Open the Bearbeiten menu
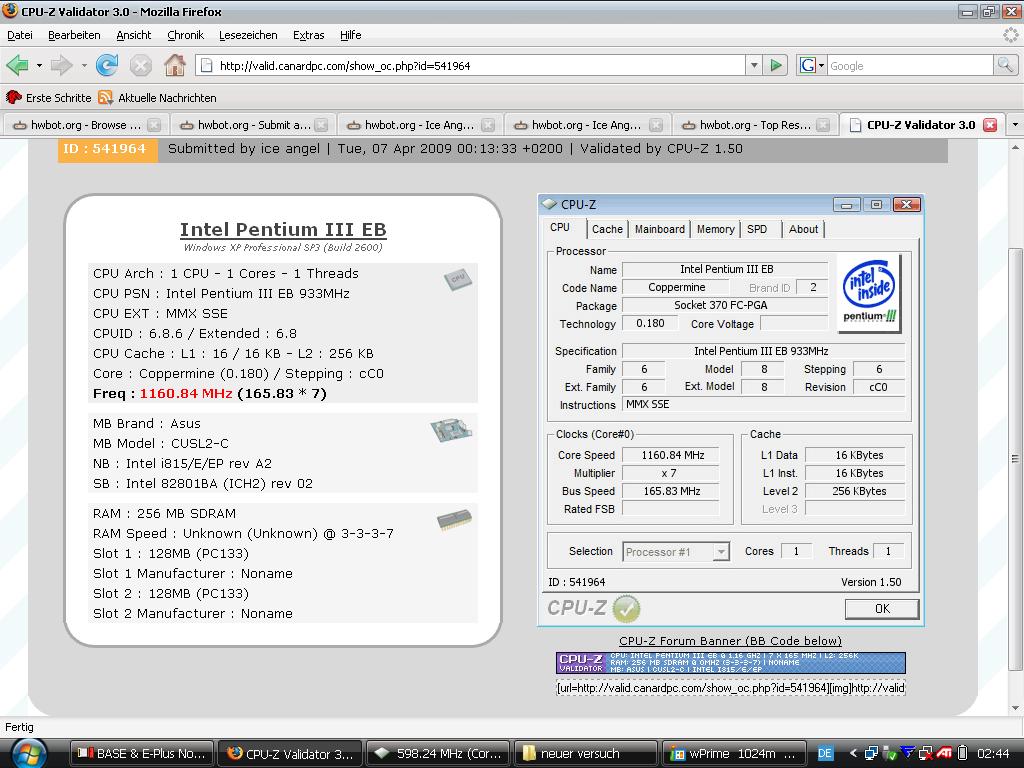 pos(74,35)
